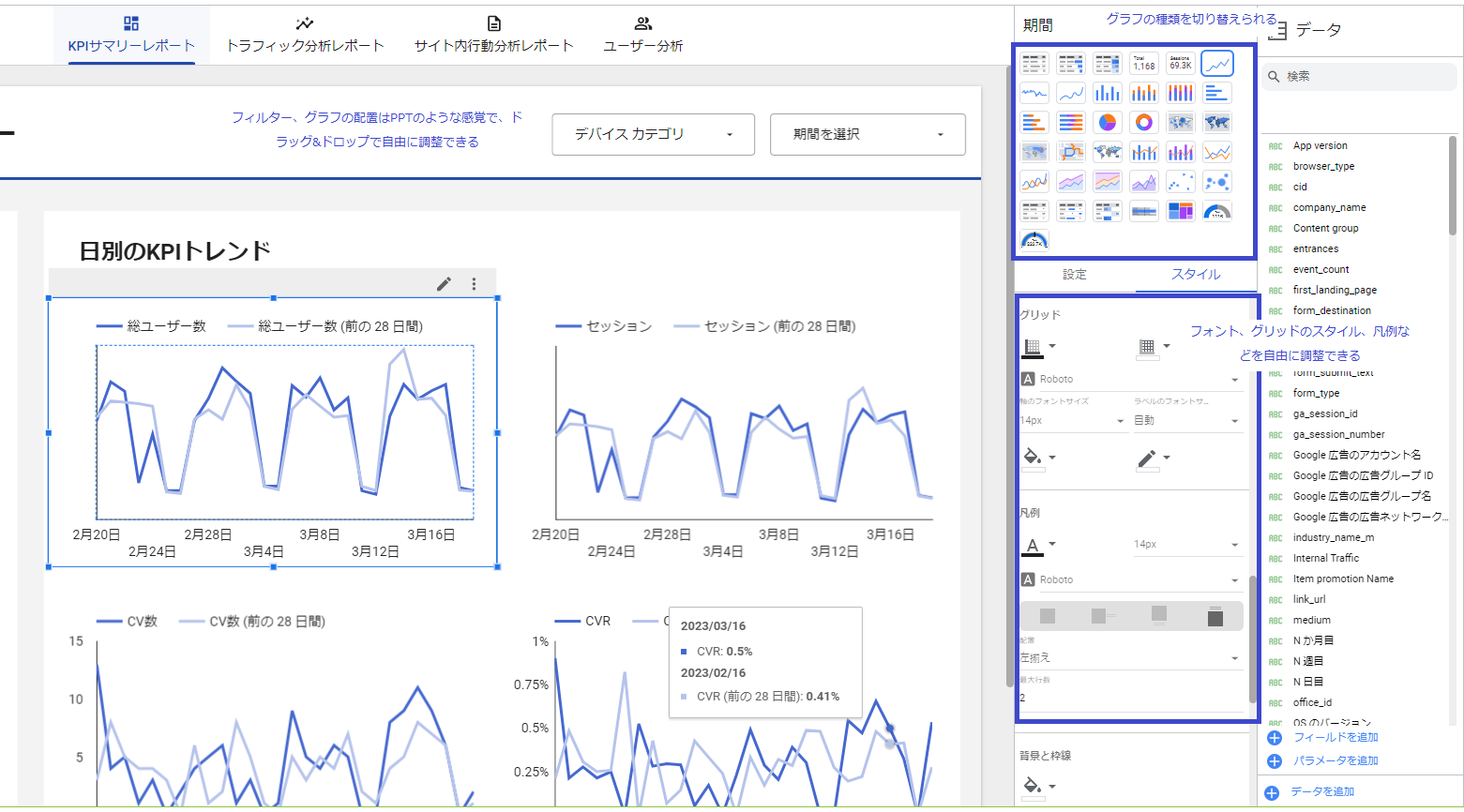
Task: Select the bubble chart type icon
Action: point(1216,182)
